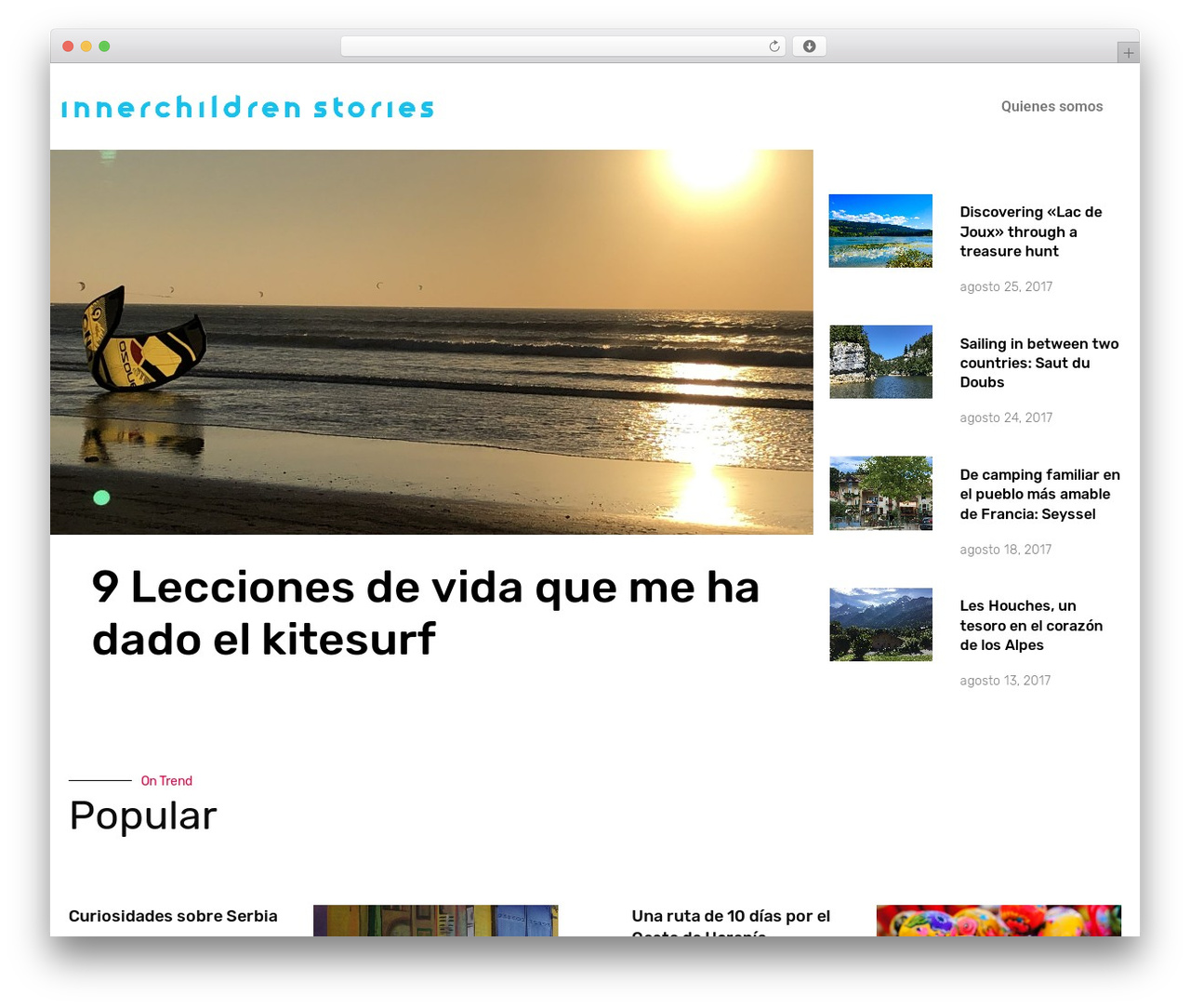Select the green slider dot on hero

pos(102,497)
